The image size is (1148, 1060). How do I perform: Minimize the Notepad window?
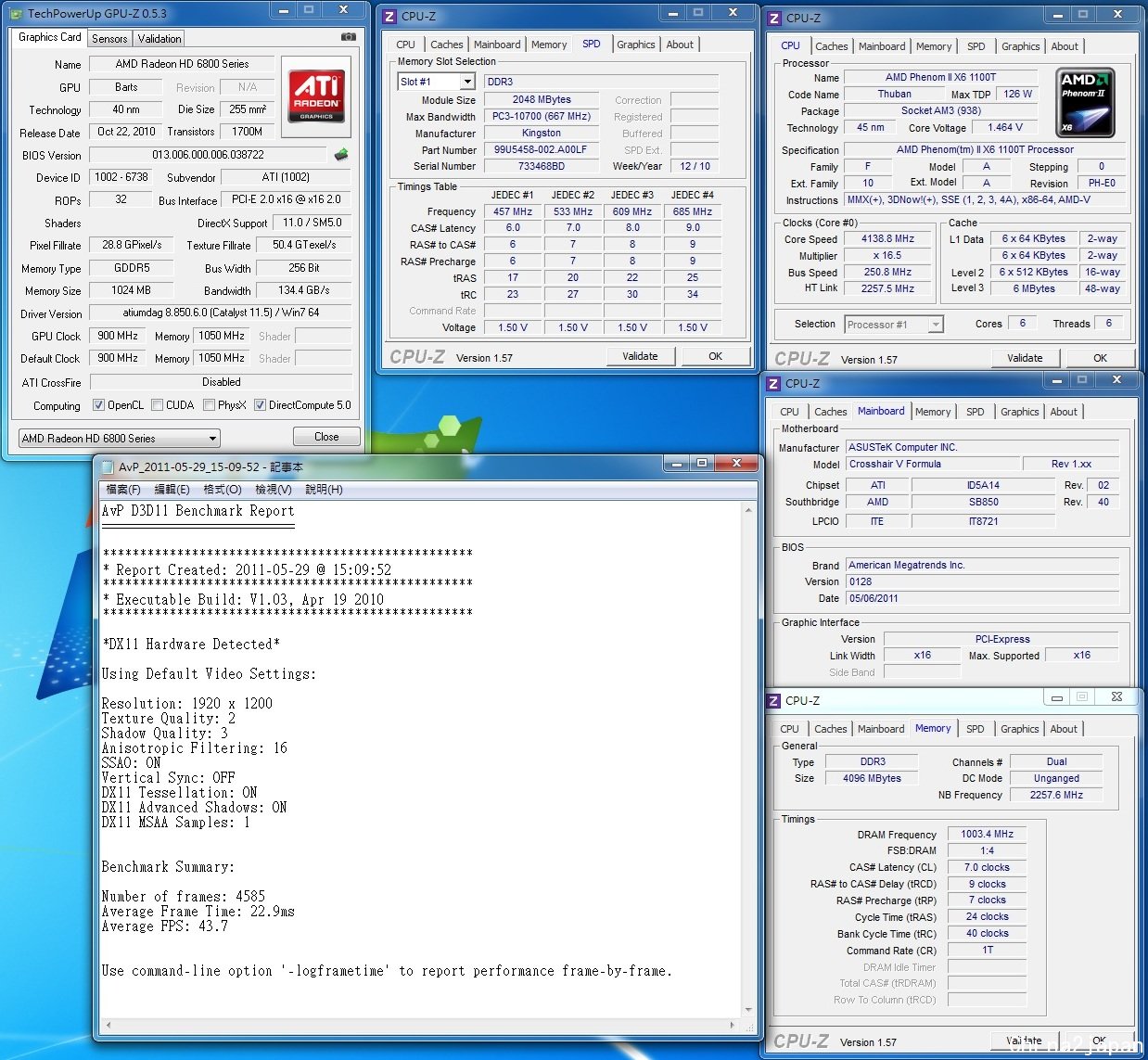pyautogui.click(x=676, y=463)
